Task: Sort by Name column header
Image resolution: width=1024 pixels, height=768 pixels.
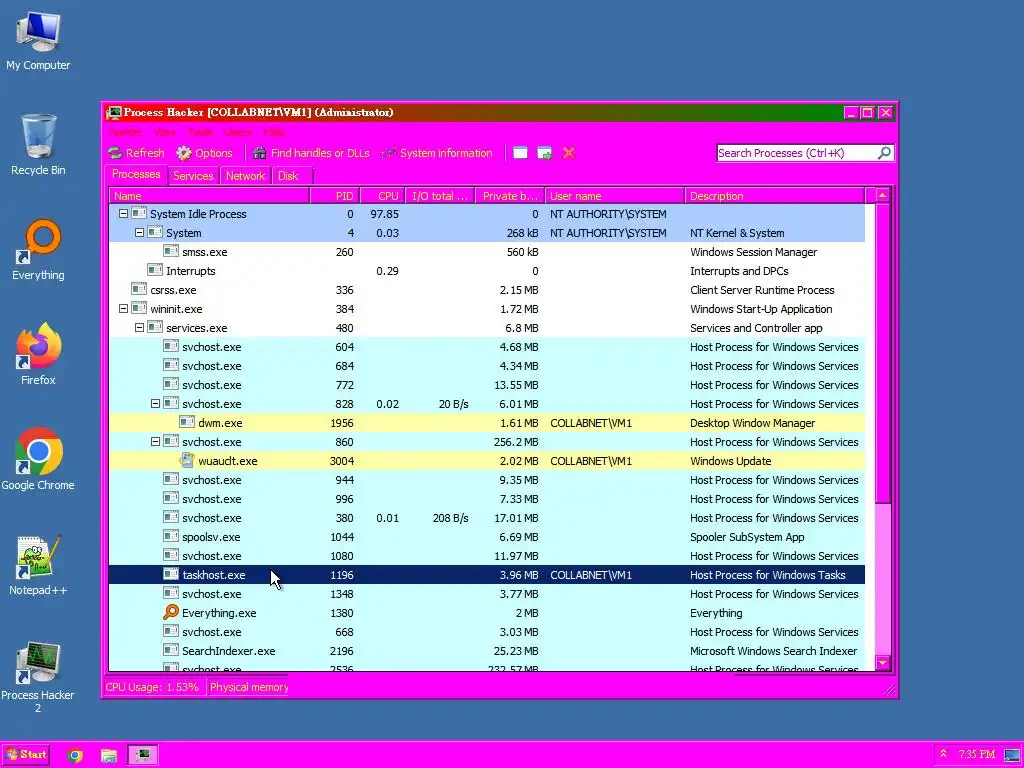Action: 208,195
